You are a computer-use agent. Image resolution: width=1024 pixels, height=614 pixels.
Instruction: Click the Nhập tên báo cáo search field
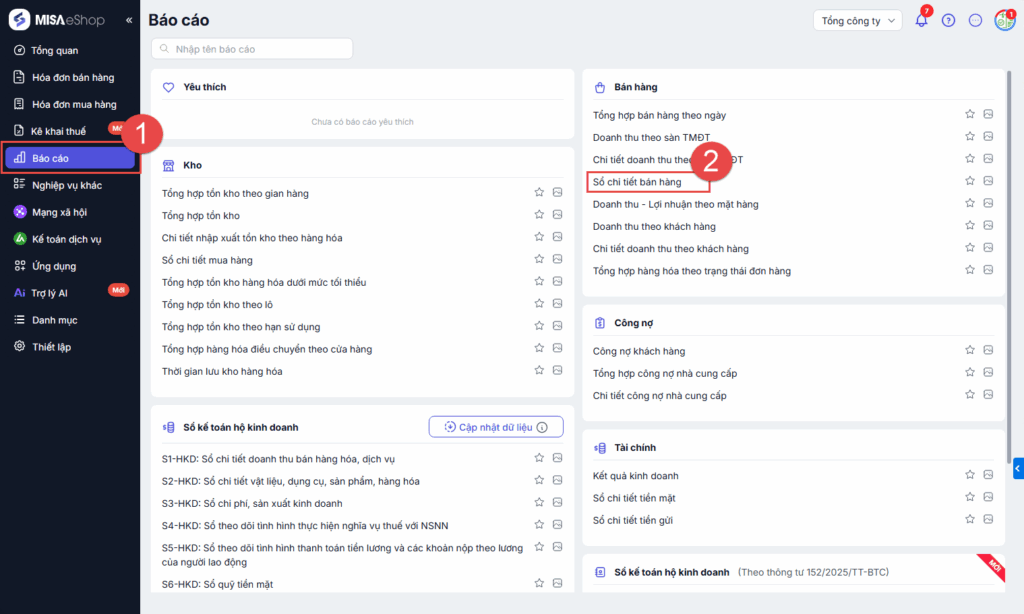tap(252, 48)
